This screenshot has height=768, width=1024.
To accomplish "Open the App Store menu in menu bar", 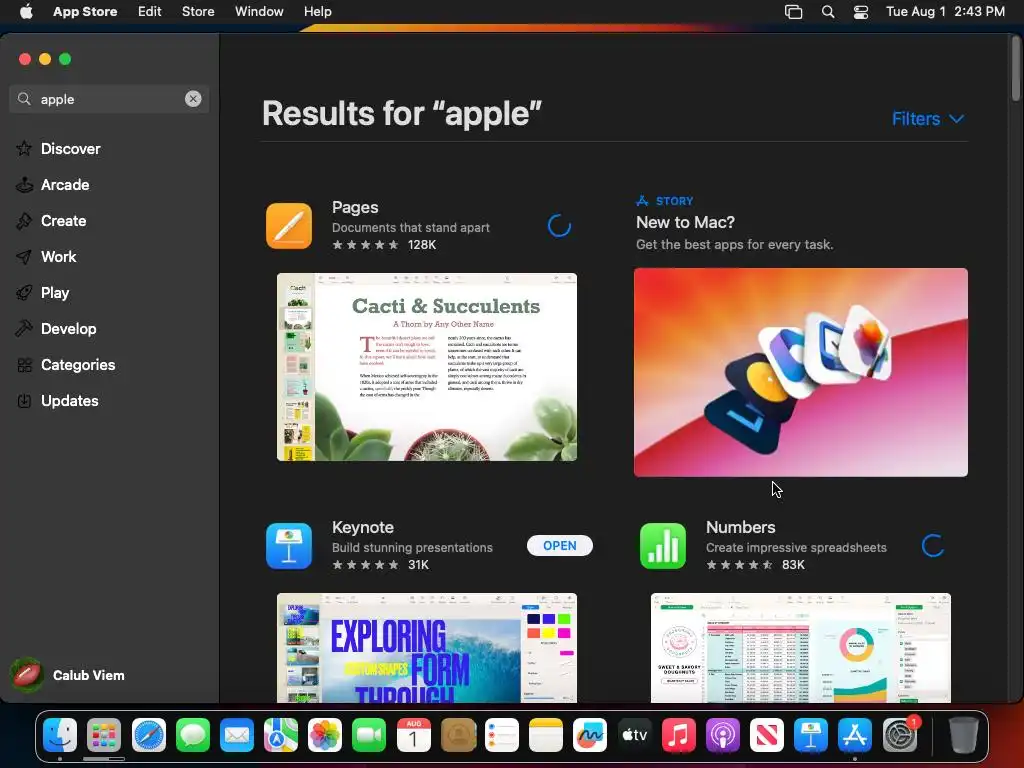I will 85,11.
